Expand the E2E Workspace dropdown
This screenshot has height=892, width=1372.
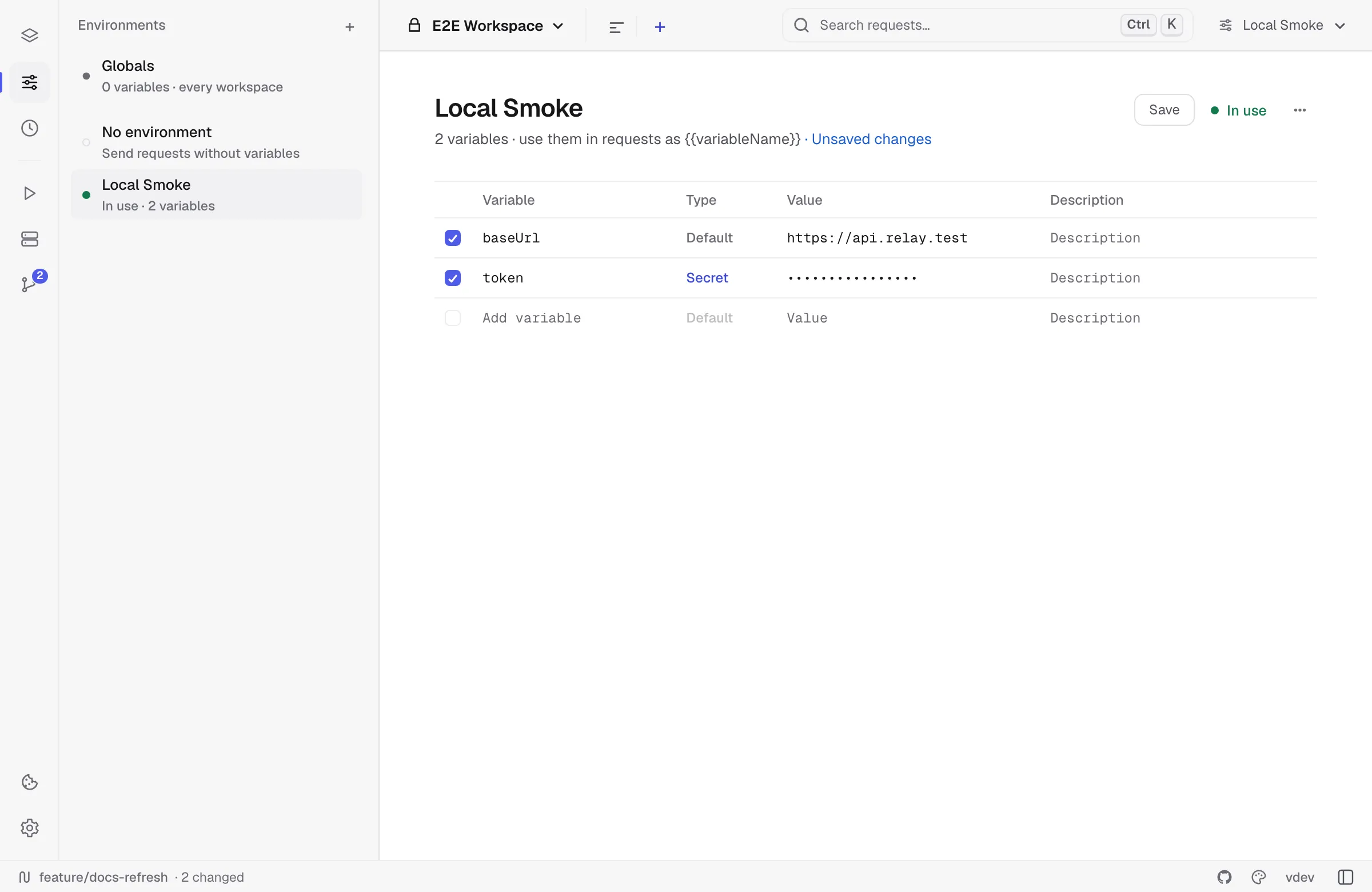486,25
